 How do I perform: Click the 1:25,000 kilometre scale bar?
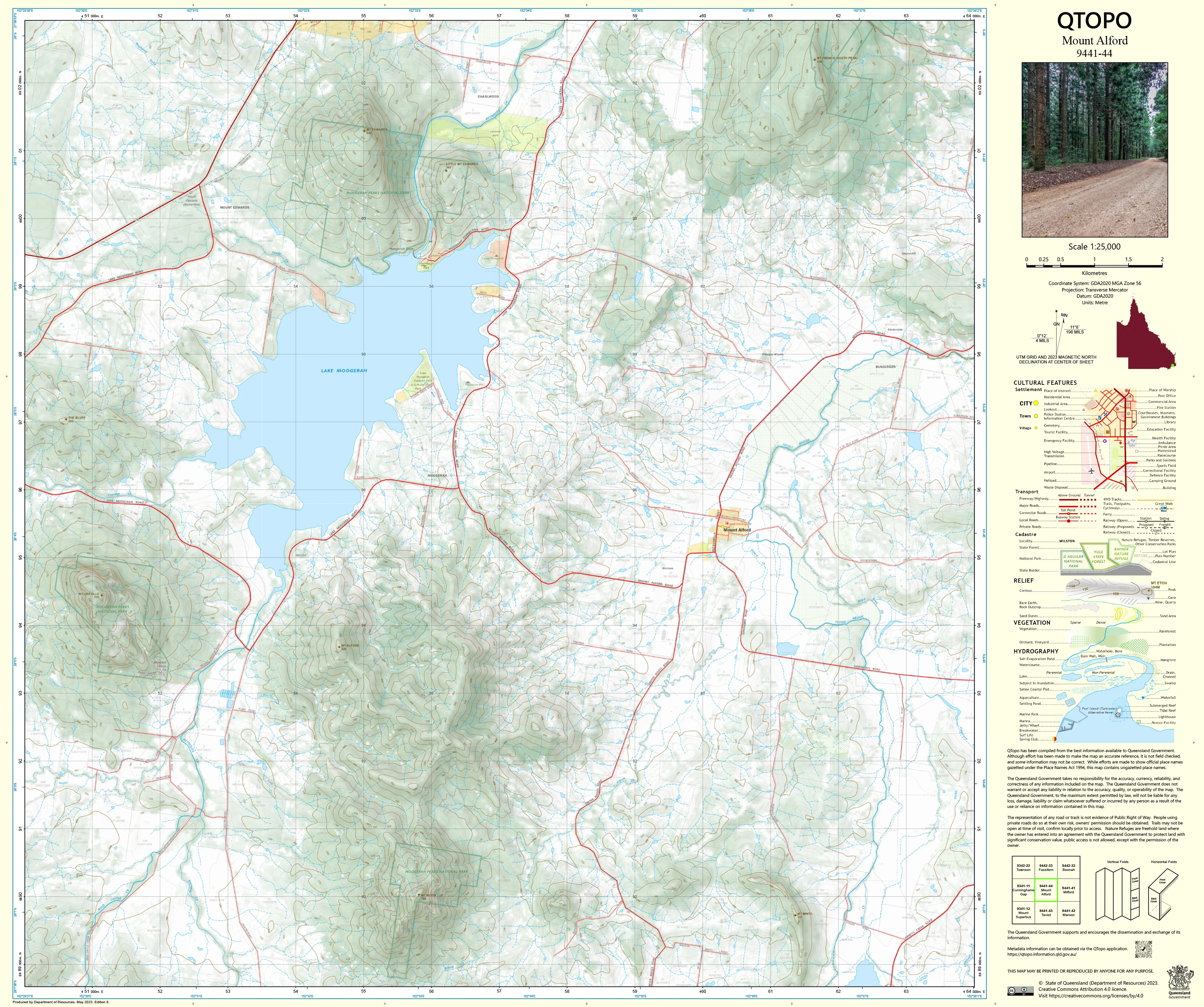point(1094,266)
